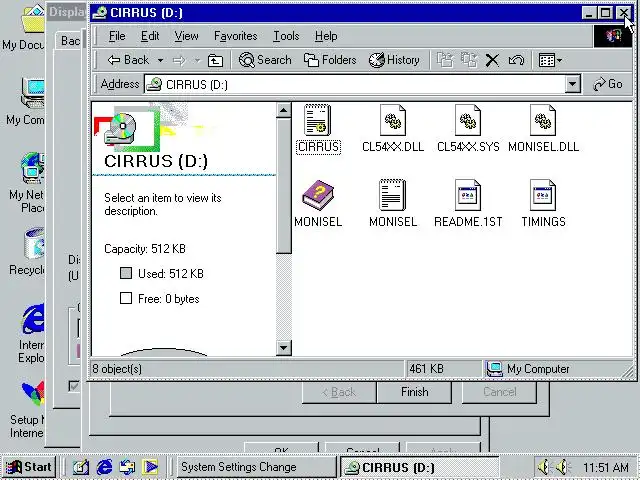This screenshot has width=640, height=480.
Task: Open the Forward history dropdown arrow
Action: coord(197,61)
